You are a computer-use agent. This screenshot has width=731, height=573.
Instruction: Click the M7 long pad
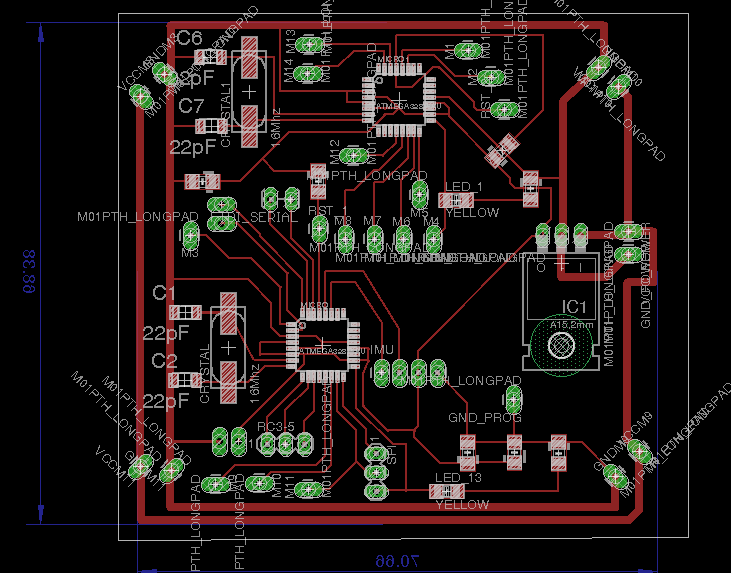(374, 239)
